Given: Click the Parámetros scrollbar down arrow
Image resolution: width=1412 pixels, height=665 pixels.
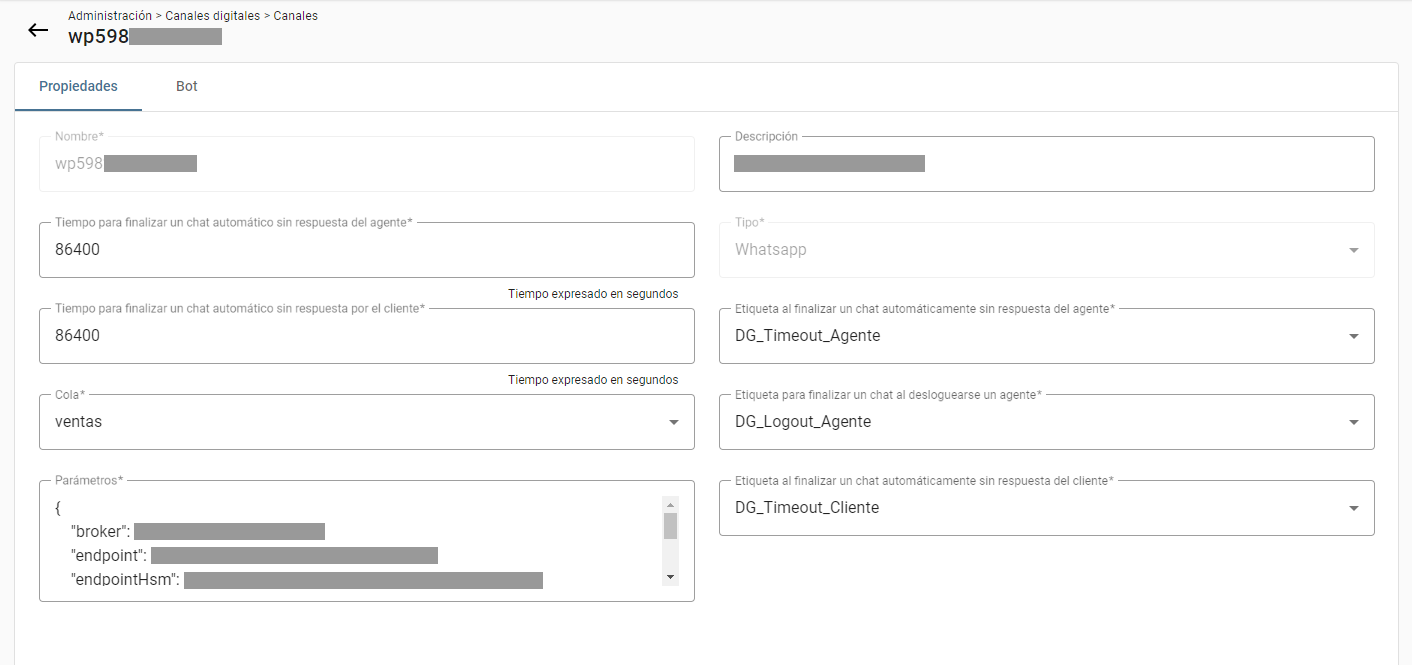Looking at the screenshot, I should (x=670, y=577).
